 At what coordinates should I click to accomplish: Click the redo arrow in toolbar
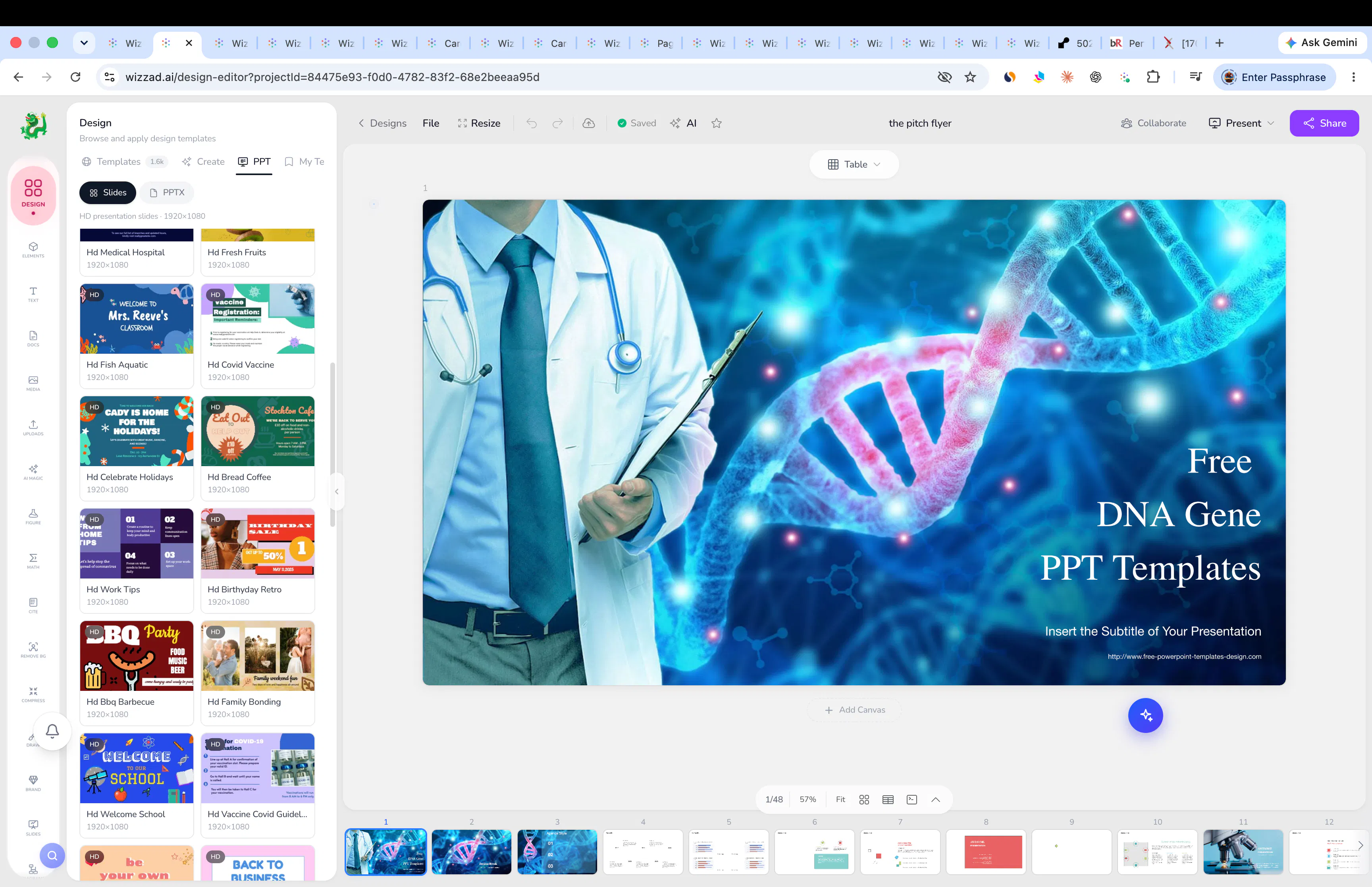point(557,123)
